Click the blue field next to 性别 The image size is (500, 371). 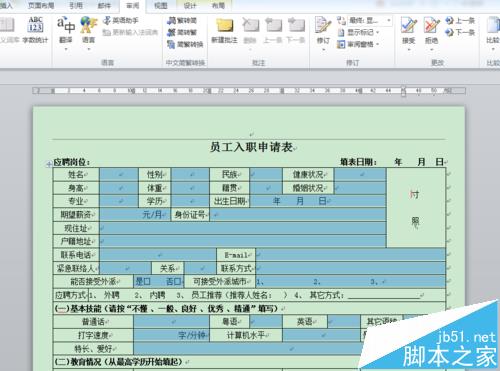pyautogui.click(x=190, y=174)
